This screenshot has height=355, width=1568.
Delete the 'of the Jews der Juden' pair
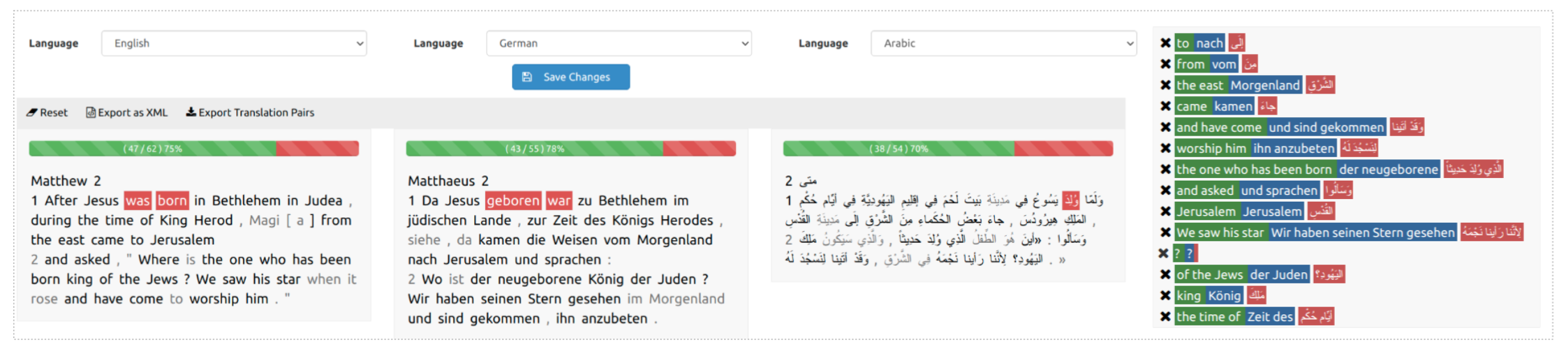1165,275
